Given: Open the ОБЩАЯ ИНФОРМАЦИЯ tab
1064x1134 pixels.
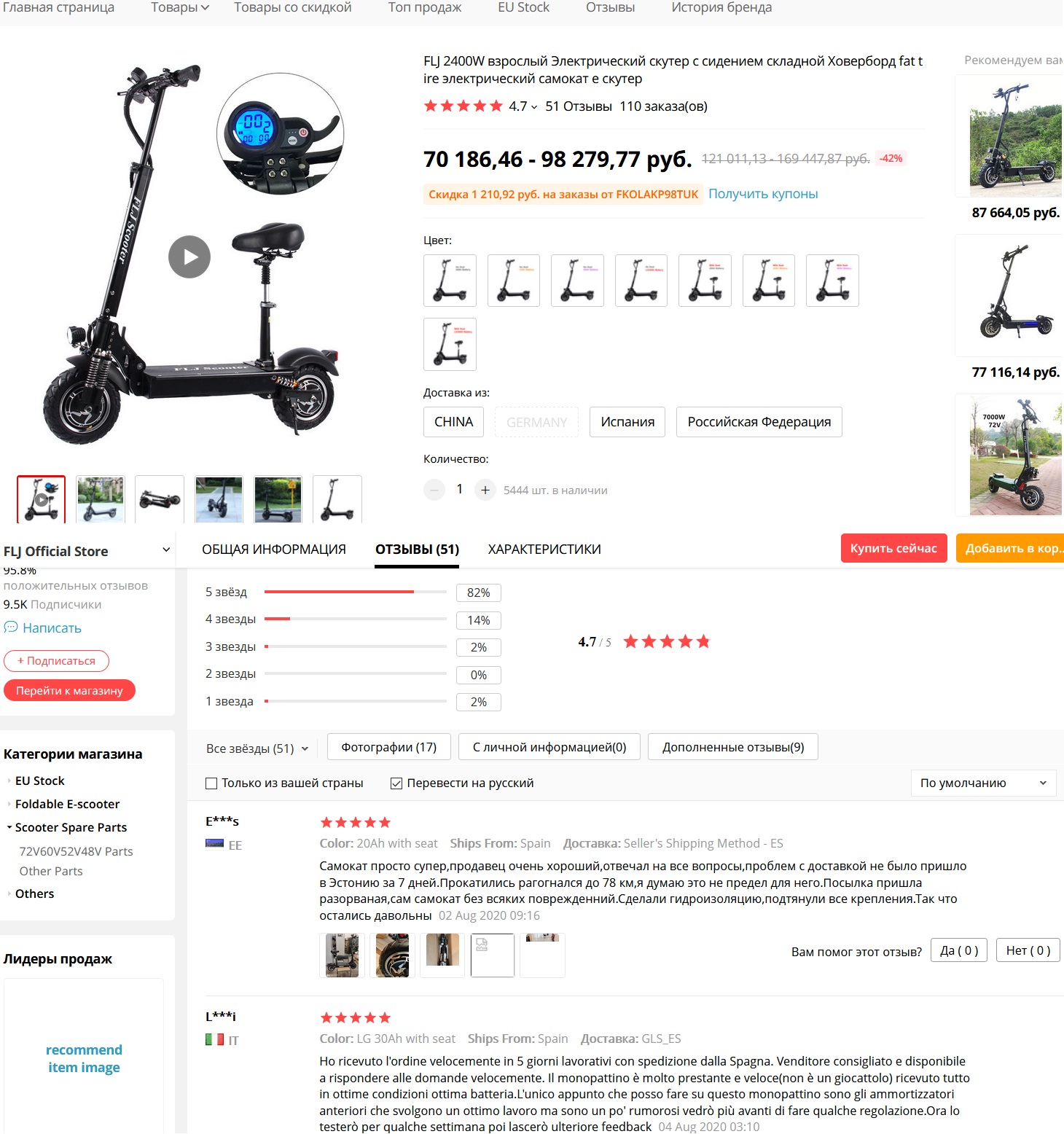Looking at the screenshot, I should tap(274, 550).
